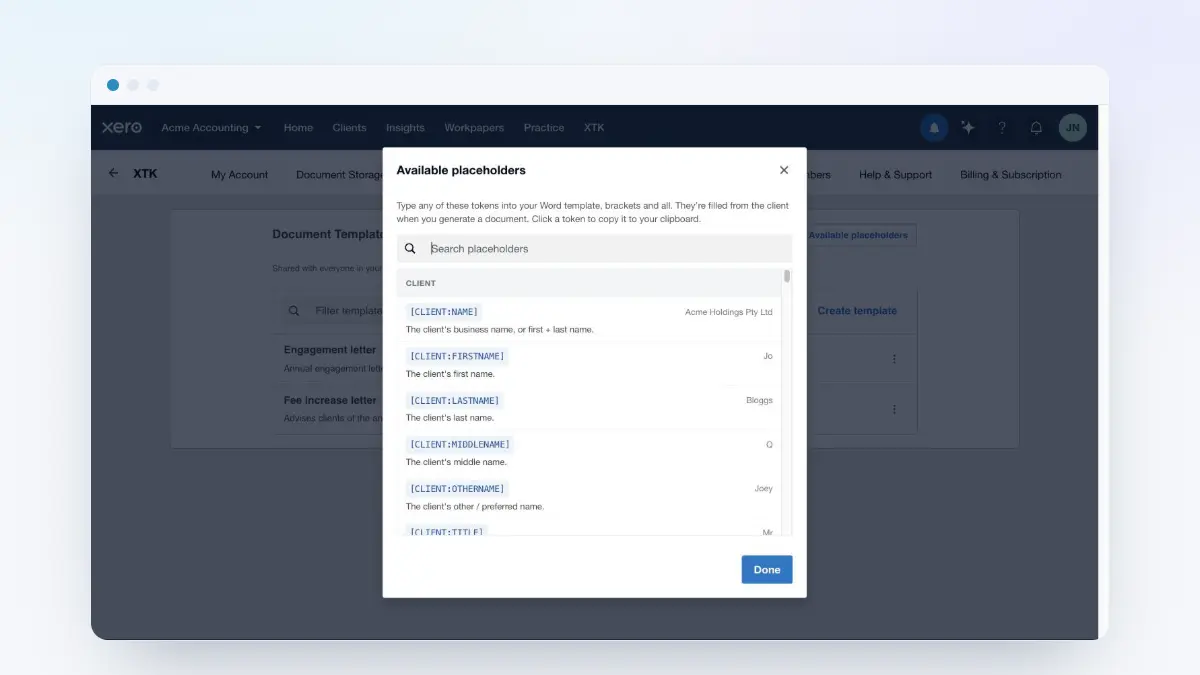Screen dimensions: 1200x675
Task: Open the Insights menu
Action: (405, 128)
